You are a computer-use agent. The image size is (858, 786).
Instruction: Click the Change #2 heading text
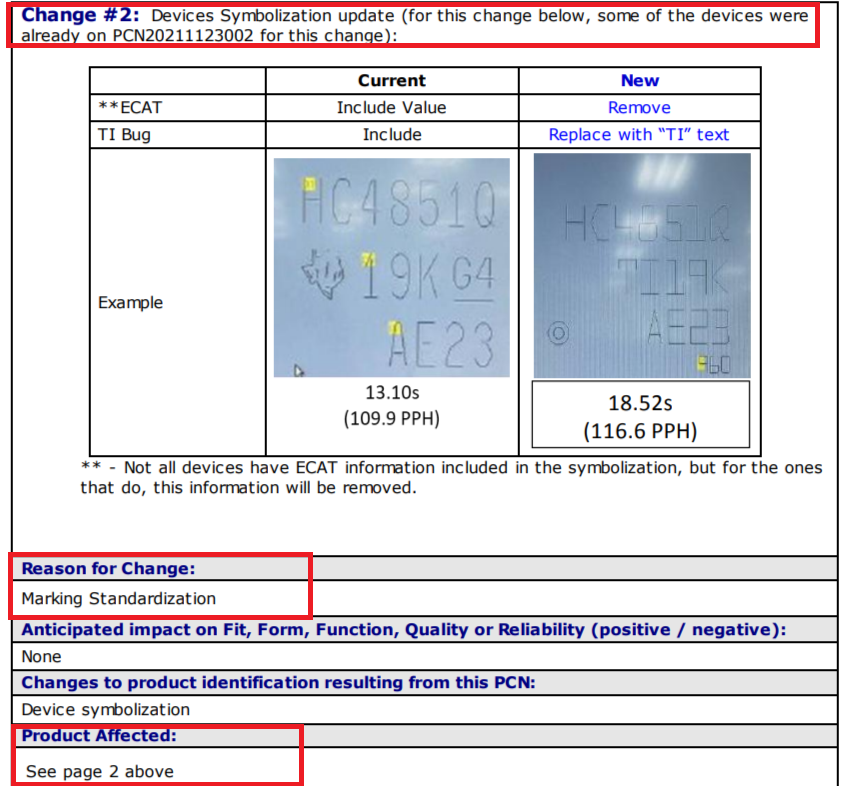click(x=80, y=15)
